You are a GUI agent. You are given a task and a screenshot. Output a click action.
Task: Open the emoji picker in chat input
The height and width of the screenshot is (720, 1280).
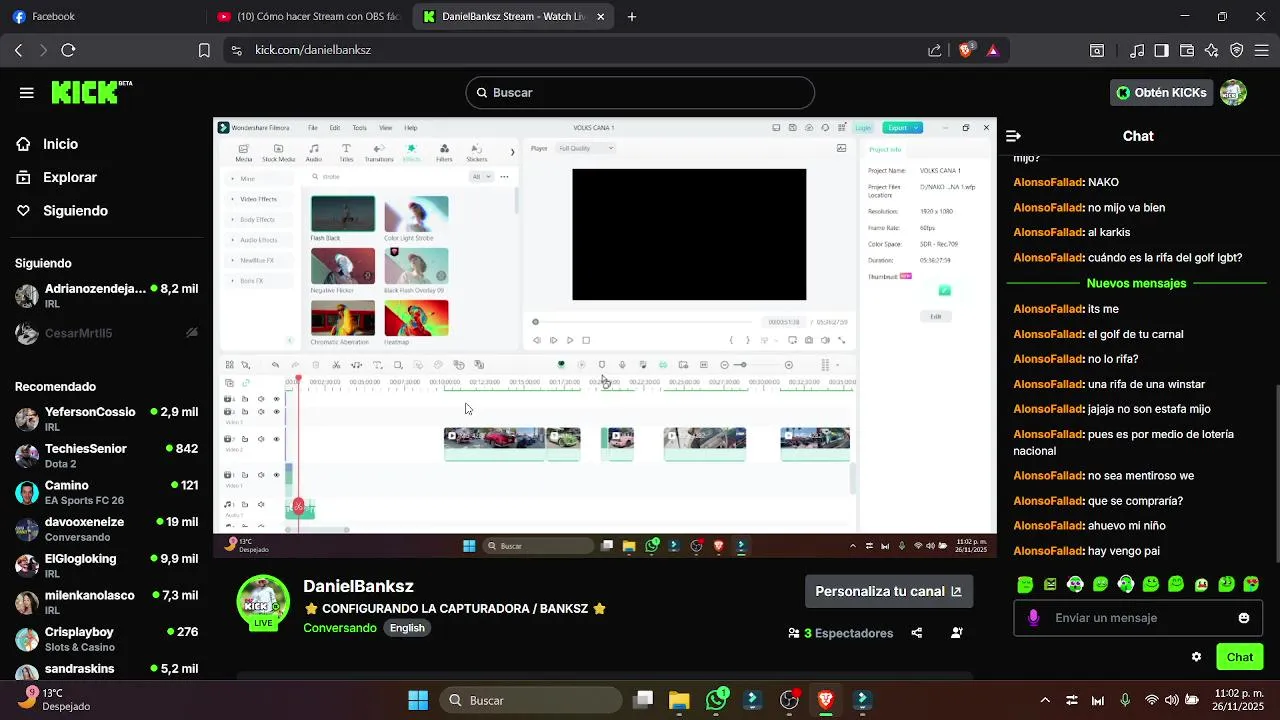1244,618
